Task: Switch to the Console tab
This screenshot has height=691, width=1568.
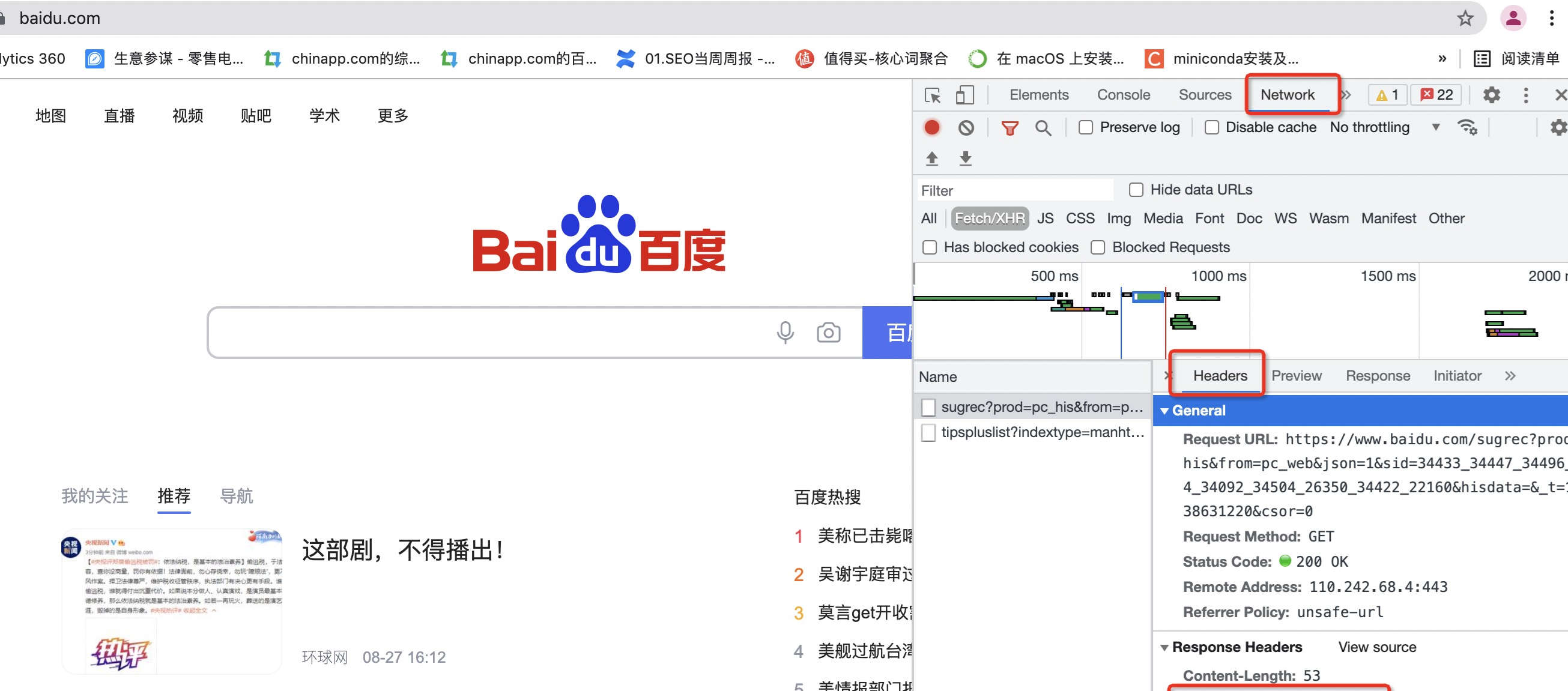Action: [x=1123, y=95]
